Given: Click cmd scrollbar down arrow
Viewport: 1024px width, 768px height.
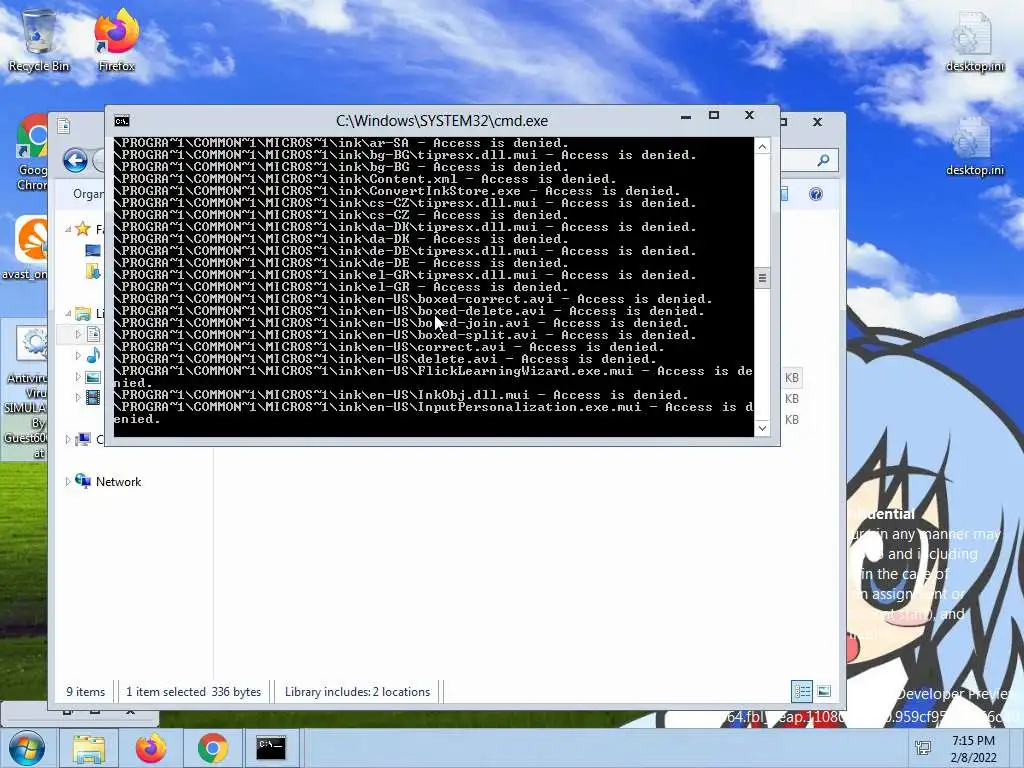Looking at the screenshot, I should tap(762, 428).
